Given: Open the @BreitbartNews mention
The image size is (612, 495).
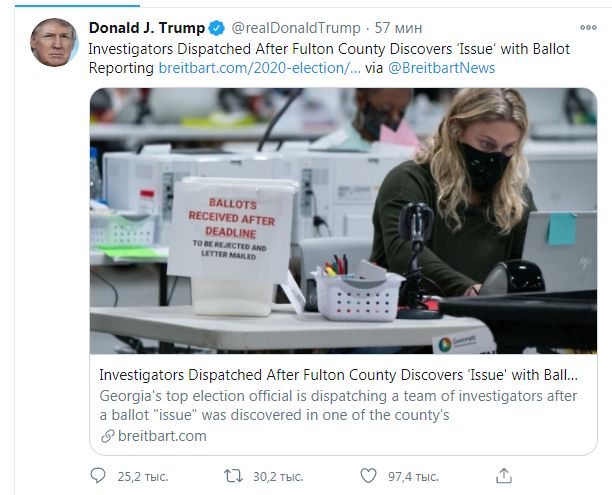Looking at the screenshot, I should [439, 68].
